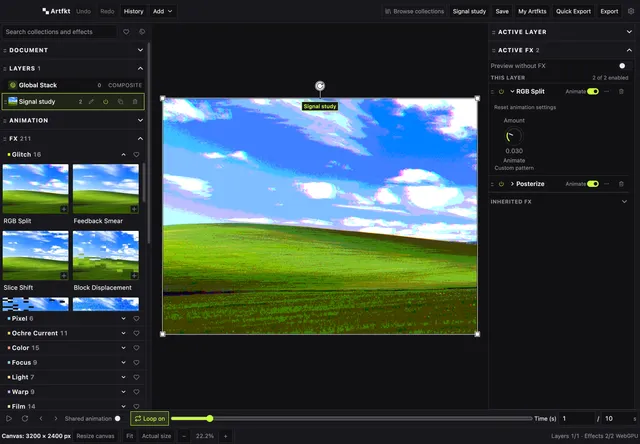
Task: Step to next frame arrow
Action: click(56, 419)
